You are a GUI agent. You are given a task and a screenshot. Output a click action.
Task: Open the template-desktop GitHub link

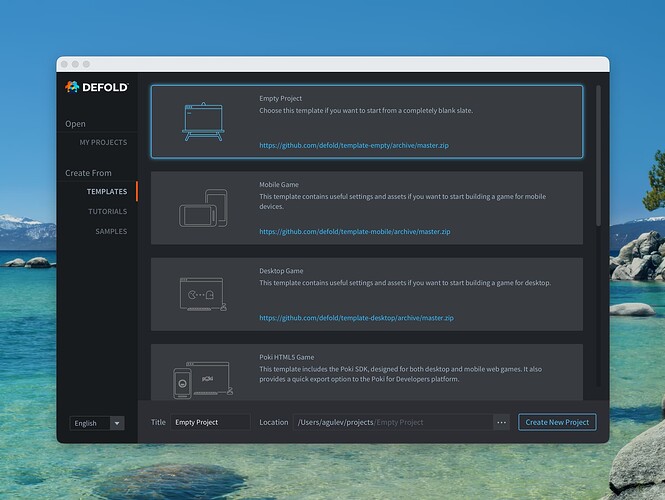click(357, 318)
